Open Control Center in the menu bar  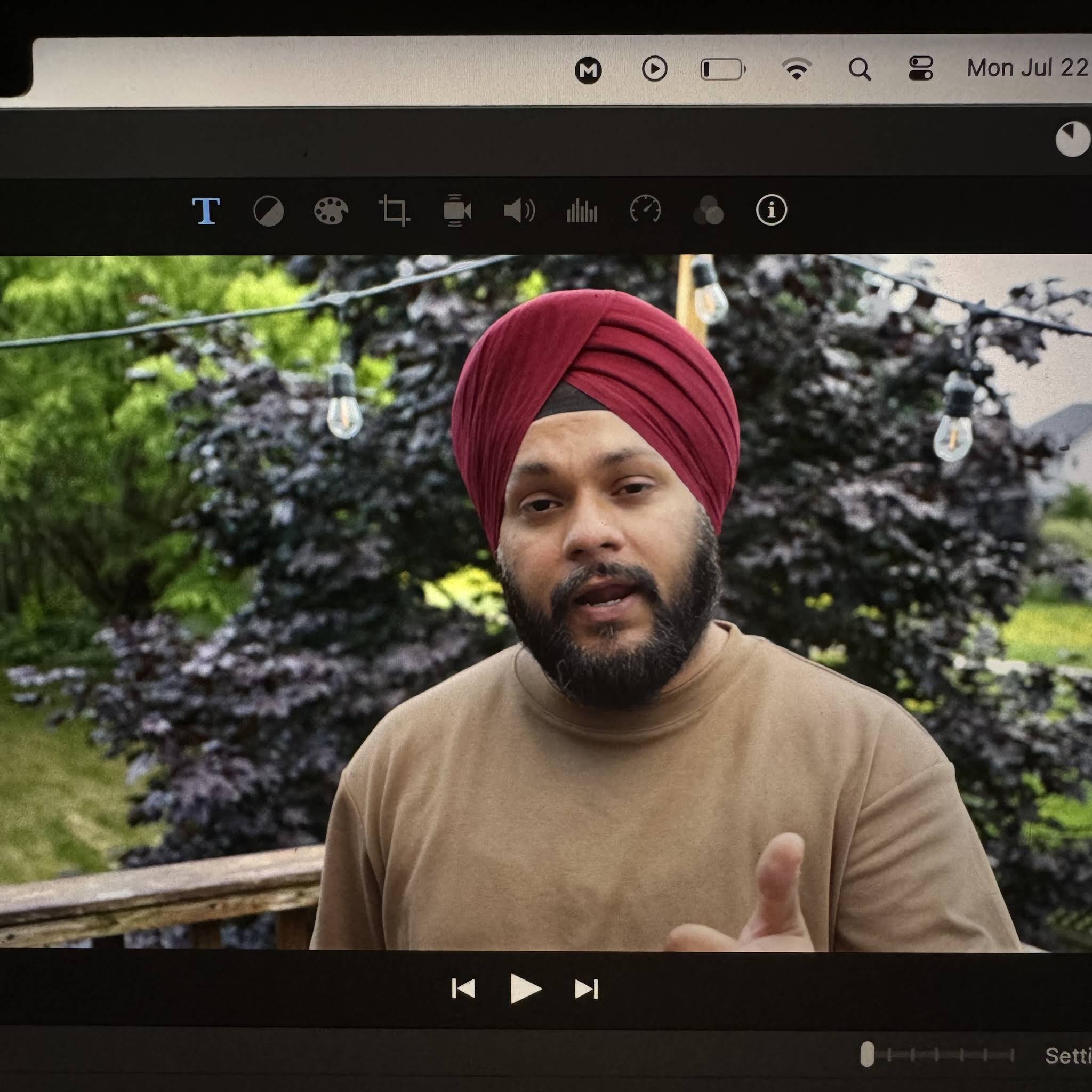coord(923,68)
